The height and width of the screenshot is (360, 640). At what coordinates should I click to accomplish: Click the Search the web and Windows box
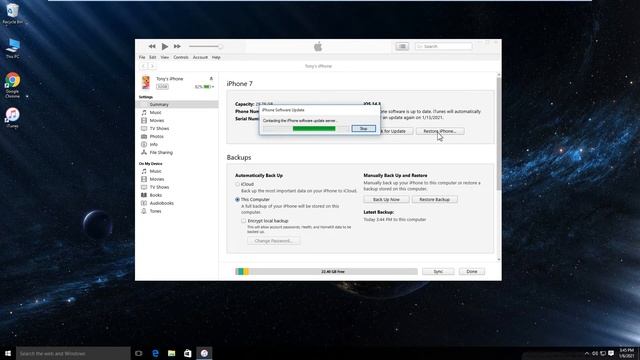[x=73, y=353]
